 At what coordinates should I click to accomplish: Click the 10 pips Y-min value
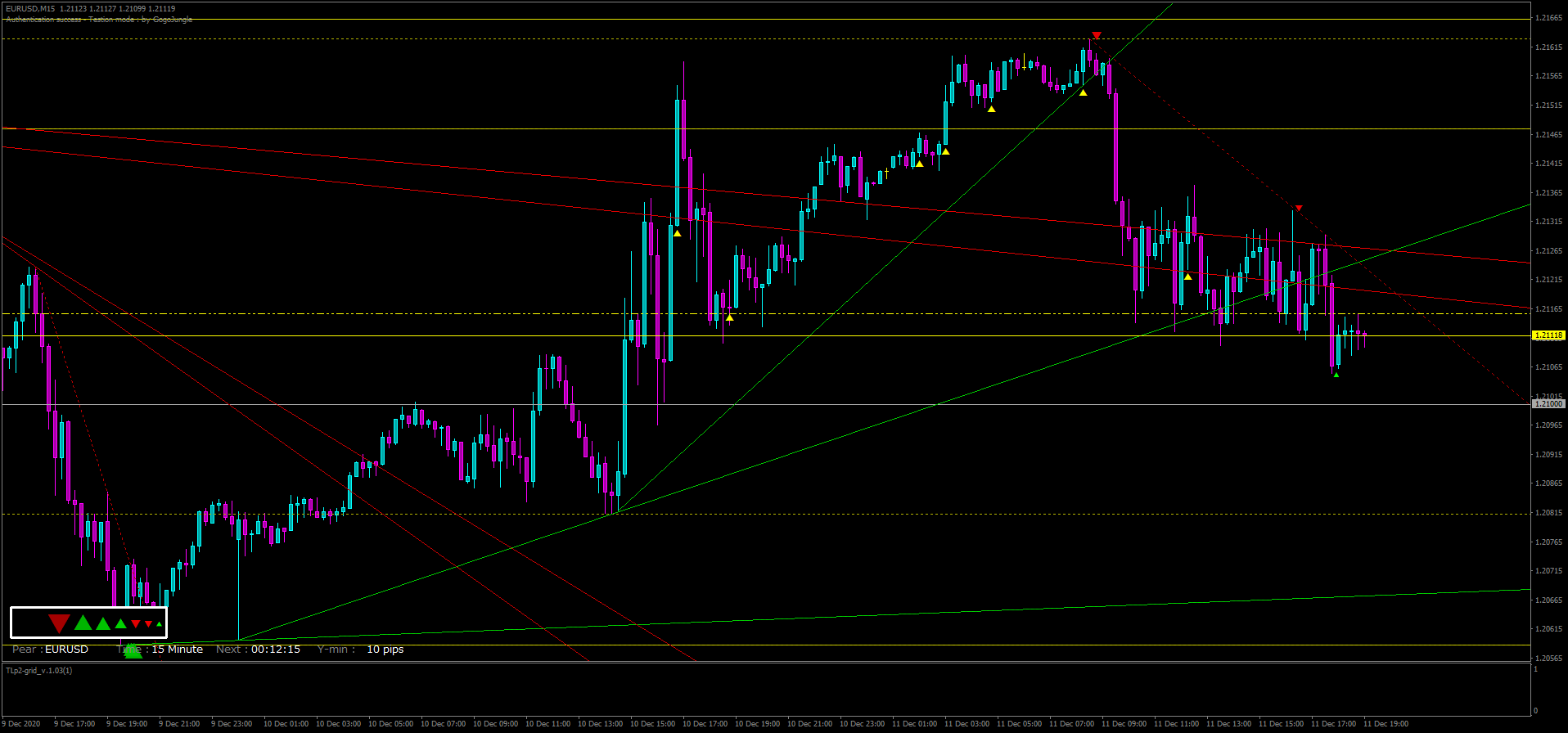click(x=385, y=650)
